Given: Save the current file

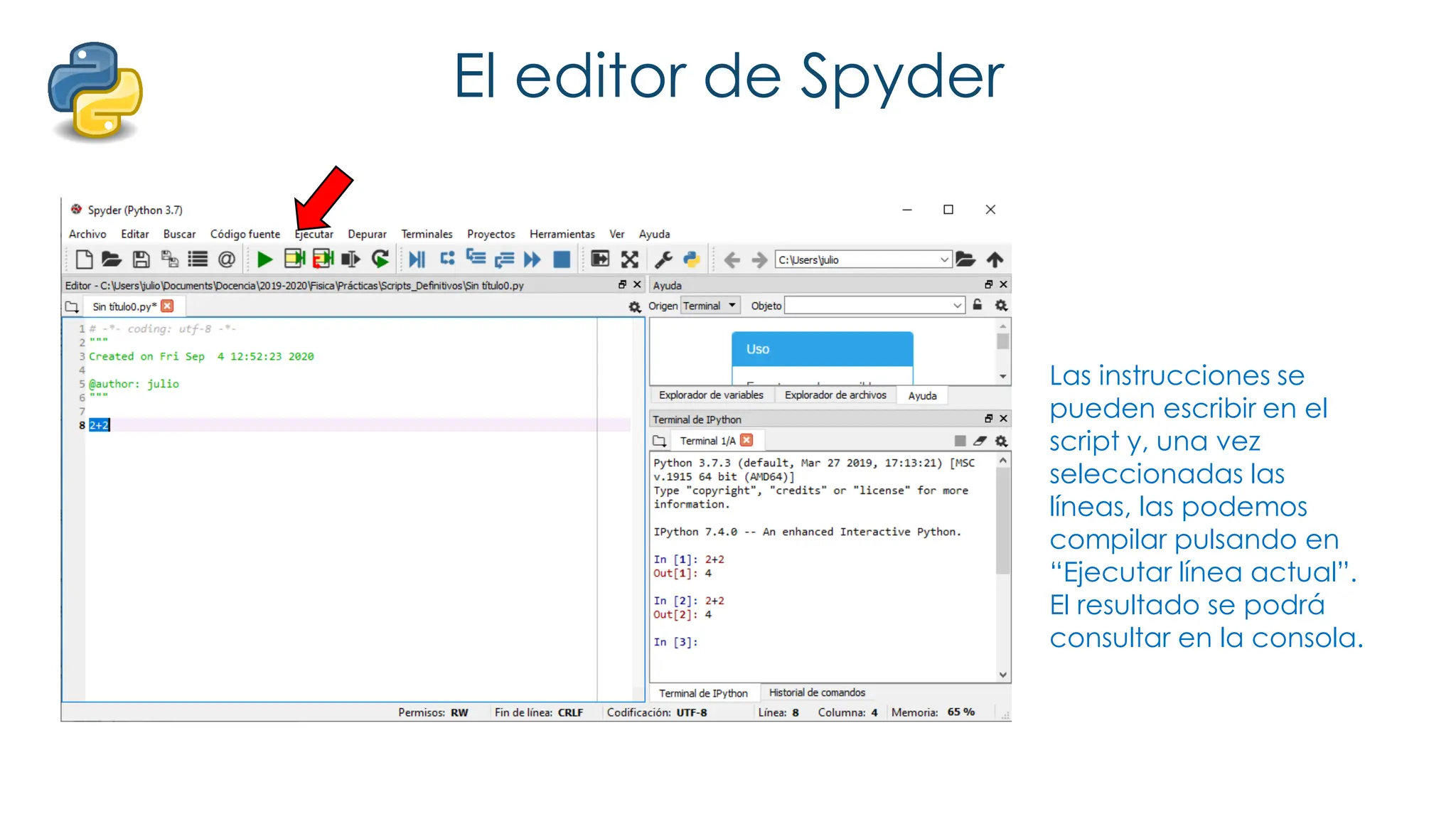Looking at the screenshot, I should [x=141, y=259].
